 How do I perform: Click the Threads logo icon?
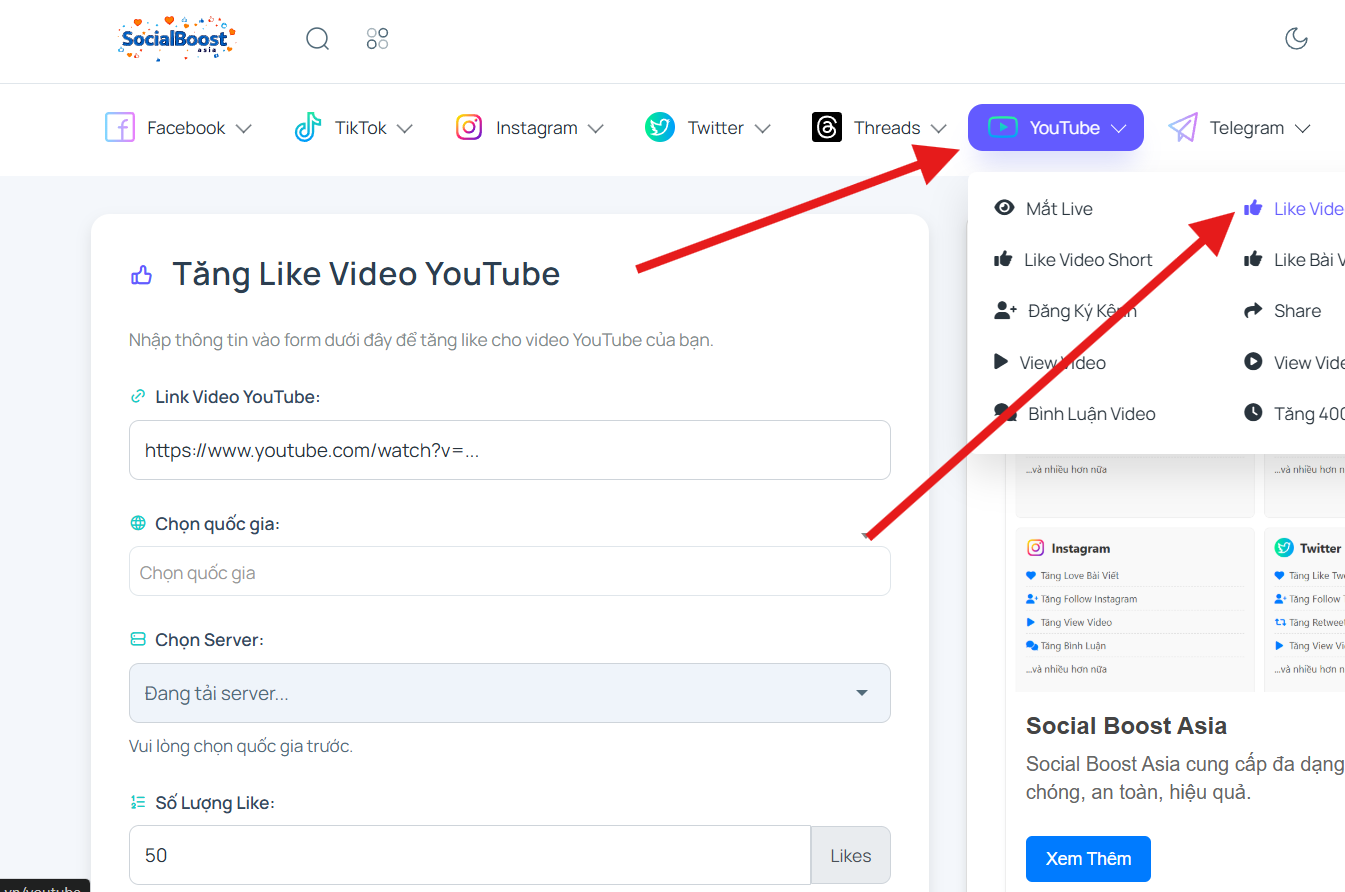827,128
